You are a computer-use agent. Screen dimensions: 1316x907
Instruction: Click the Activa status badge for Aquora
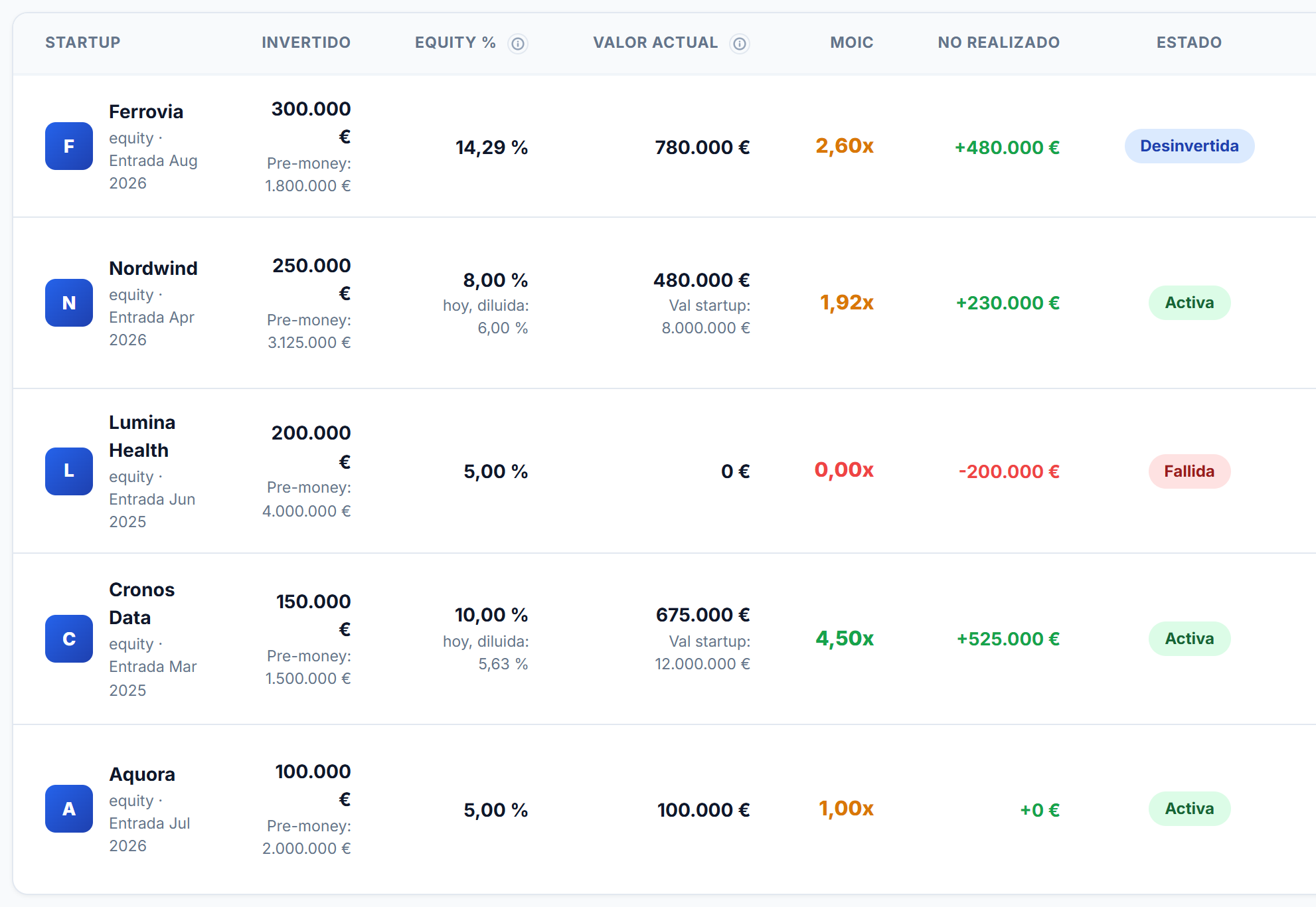click(x=1189, y=809)
